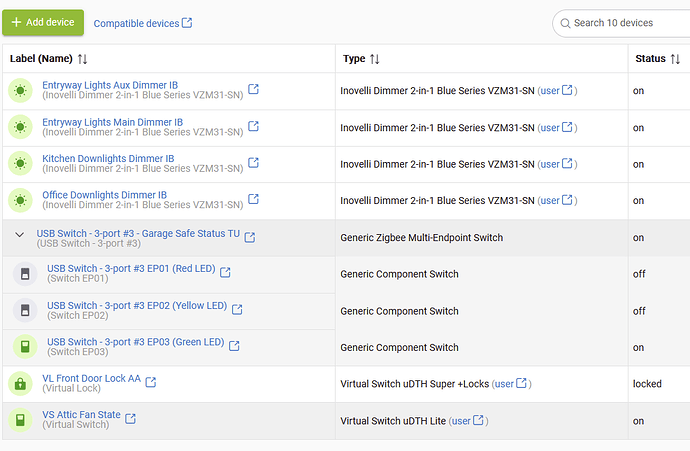Image resolution: width=690 pixels, height=451 pixels.
Task: Open USB Switch Garage Safe Status TU device
Action: [138, 234]
